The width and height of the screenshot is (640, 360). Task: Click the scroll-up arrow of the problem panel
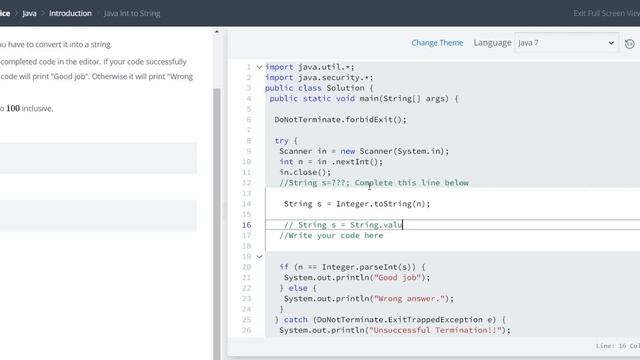tap(217, 31)
